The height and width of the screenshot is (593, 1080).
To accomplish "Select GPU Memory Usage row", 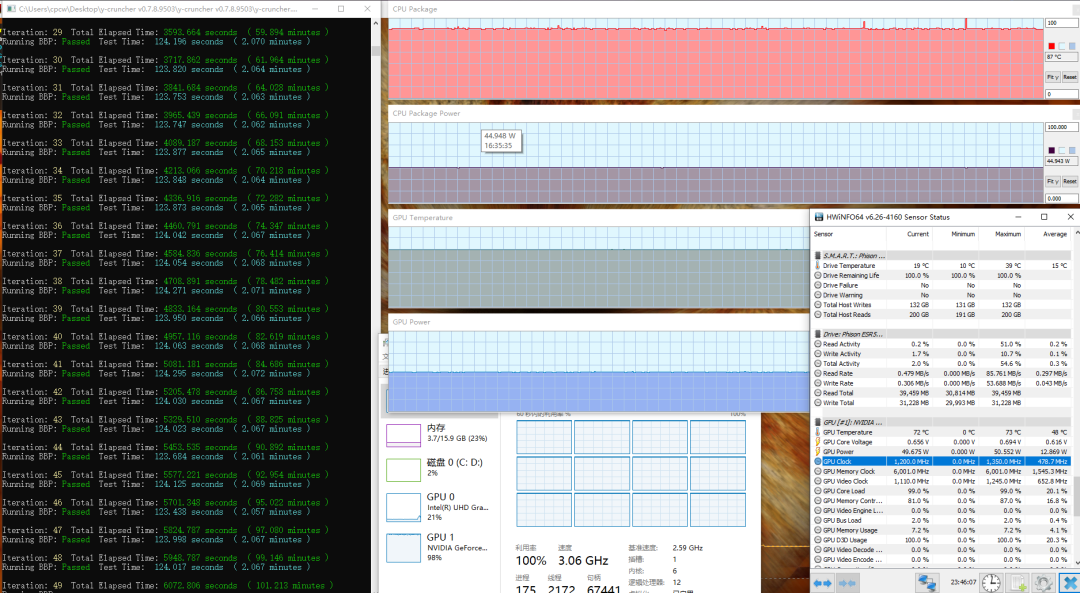I will (x=941, y=530).
